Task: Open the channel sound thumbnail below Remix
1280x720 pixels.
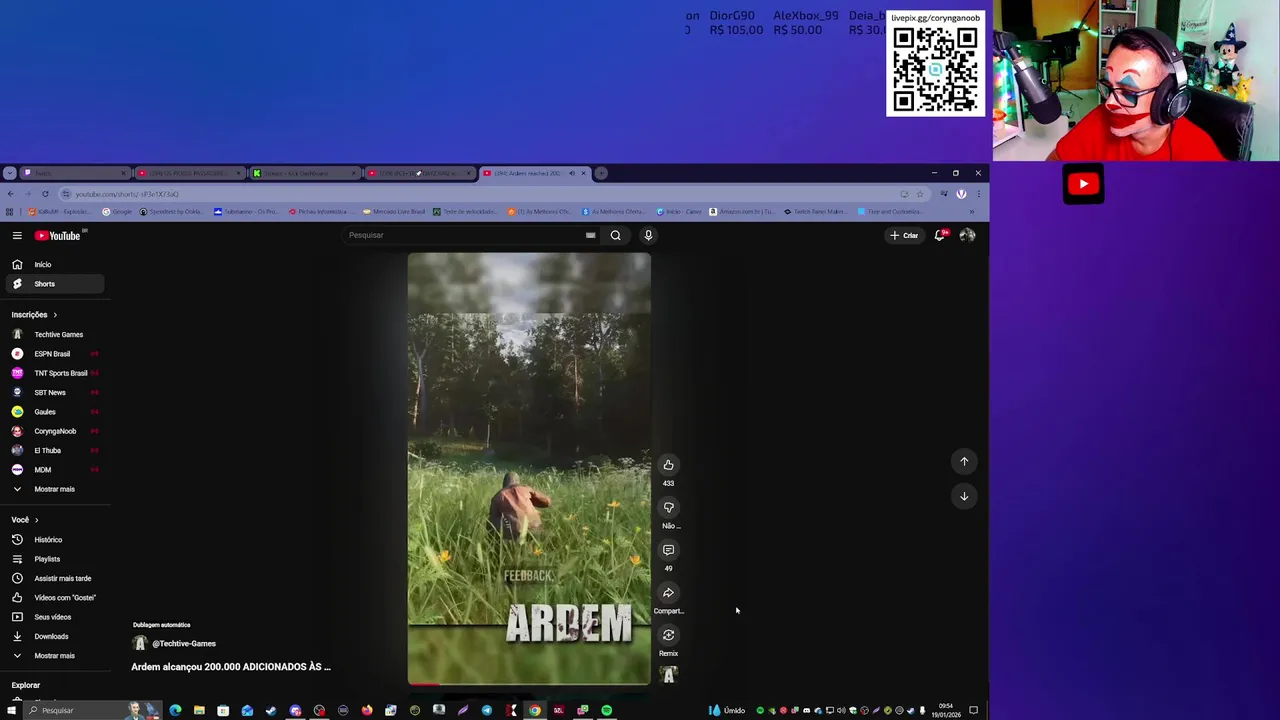Action: click(x=669, y=674)
